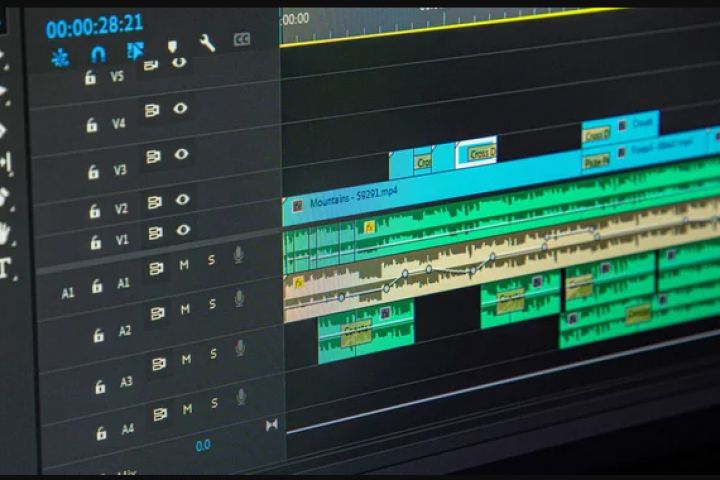Click the 00:00:28:21 playhead timecode
This screenshot has height=480, width=720.
coord(94,26)
